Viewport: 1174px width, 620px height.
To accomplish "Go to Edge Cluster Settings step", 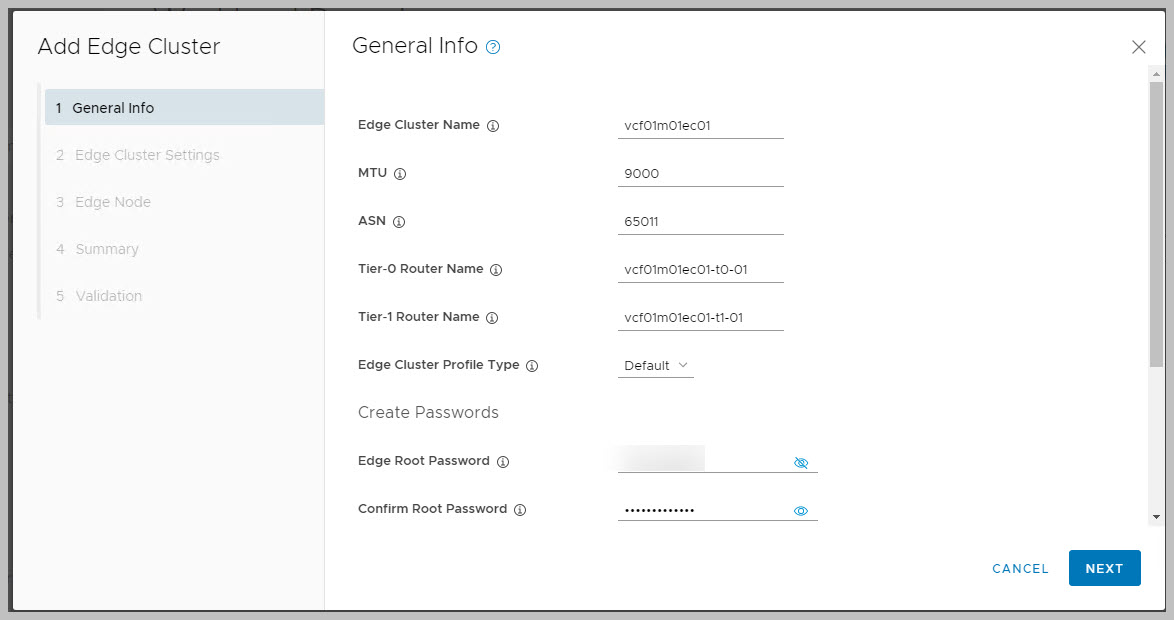I will [147, 155].
